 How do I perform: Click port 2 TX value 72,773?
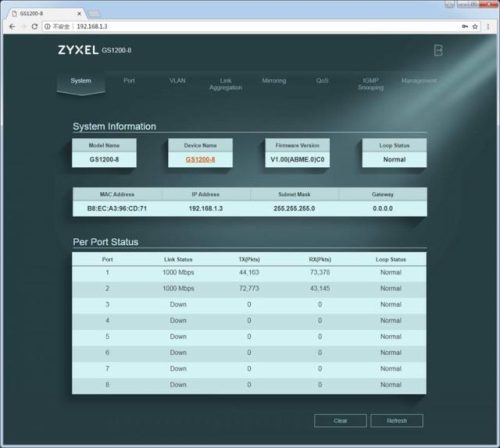click(x=249, y=288)
